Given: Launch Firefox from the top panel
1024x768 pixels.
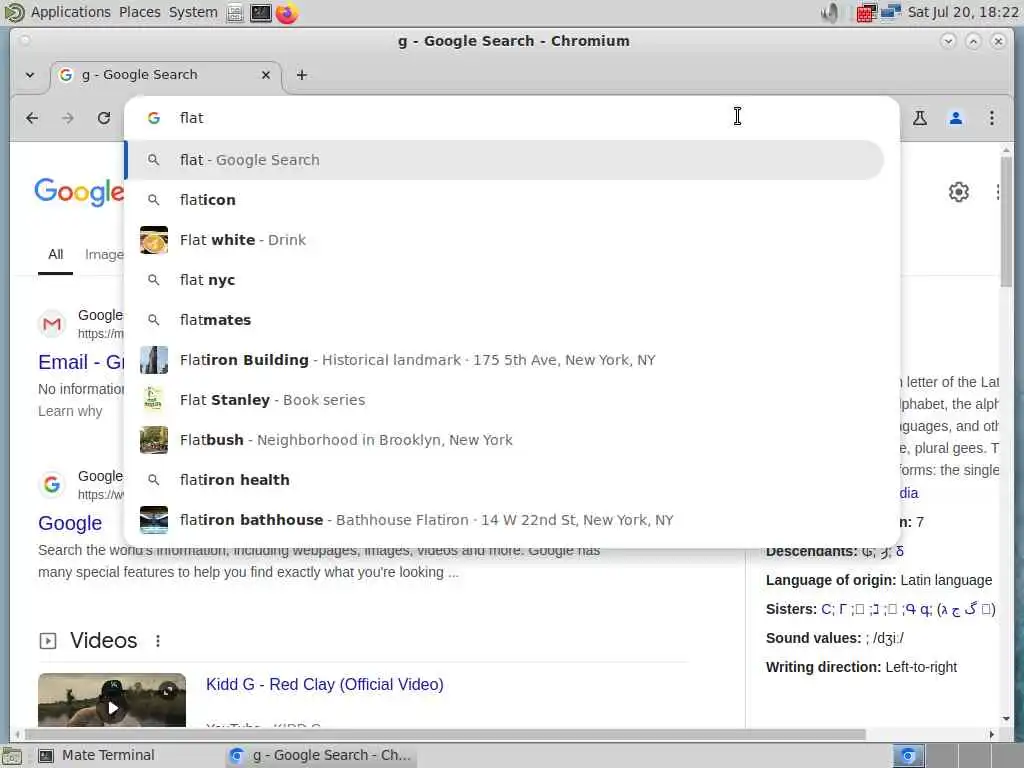Looking at the screenshot, I should (x=287, y=12).
